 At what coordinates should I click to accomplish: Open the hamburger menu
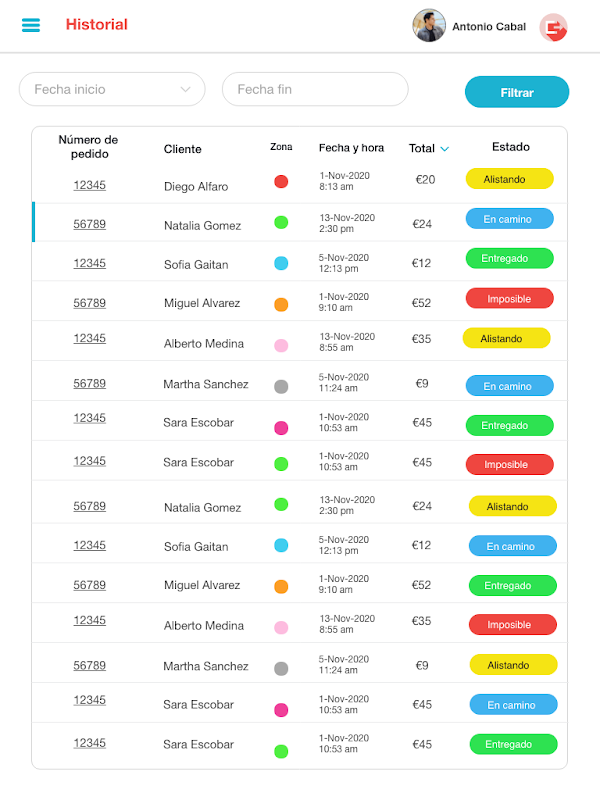(31, 25)
